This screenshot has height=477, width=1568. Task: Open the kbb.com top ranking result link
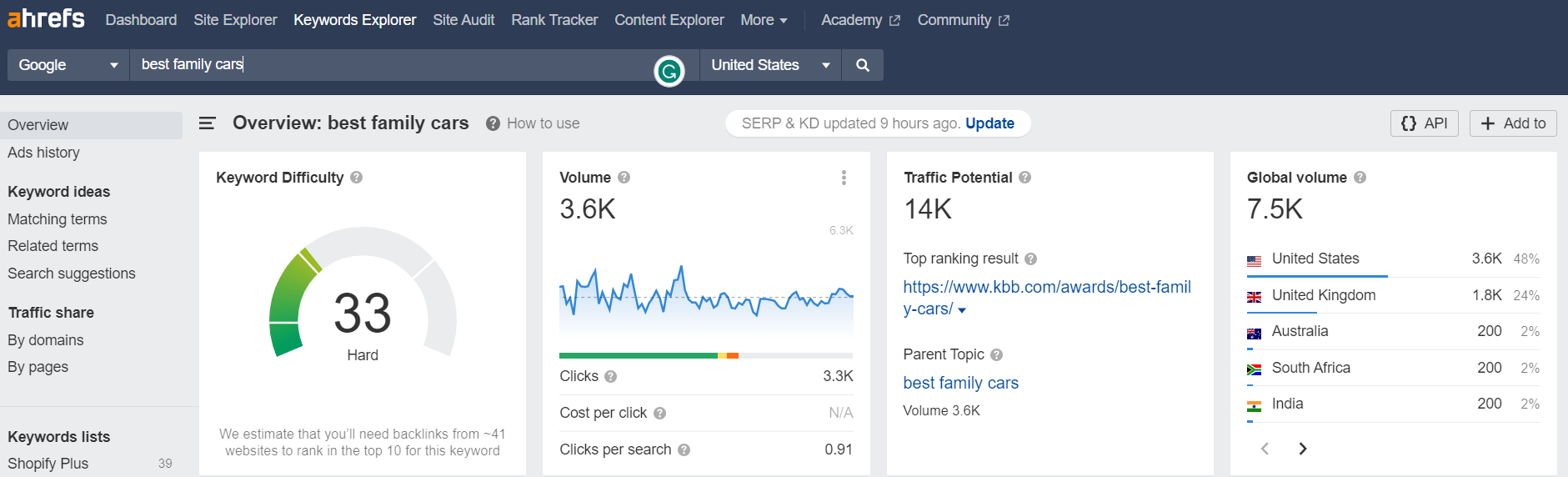1046,298
